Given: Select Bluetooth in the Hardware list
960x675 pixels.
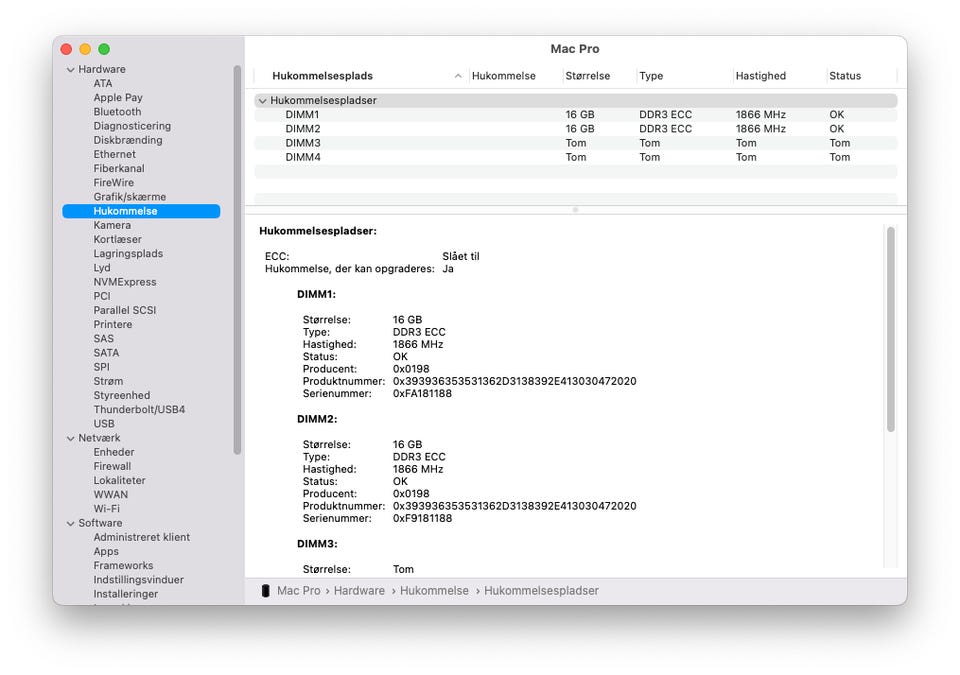Looking at the screenshot, I should [x=117, y=112].
